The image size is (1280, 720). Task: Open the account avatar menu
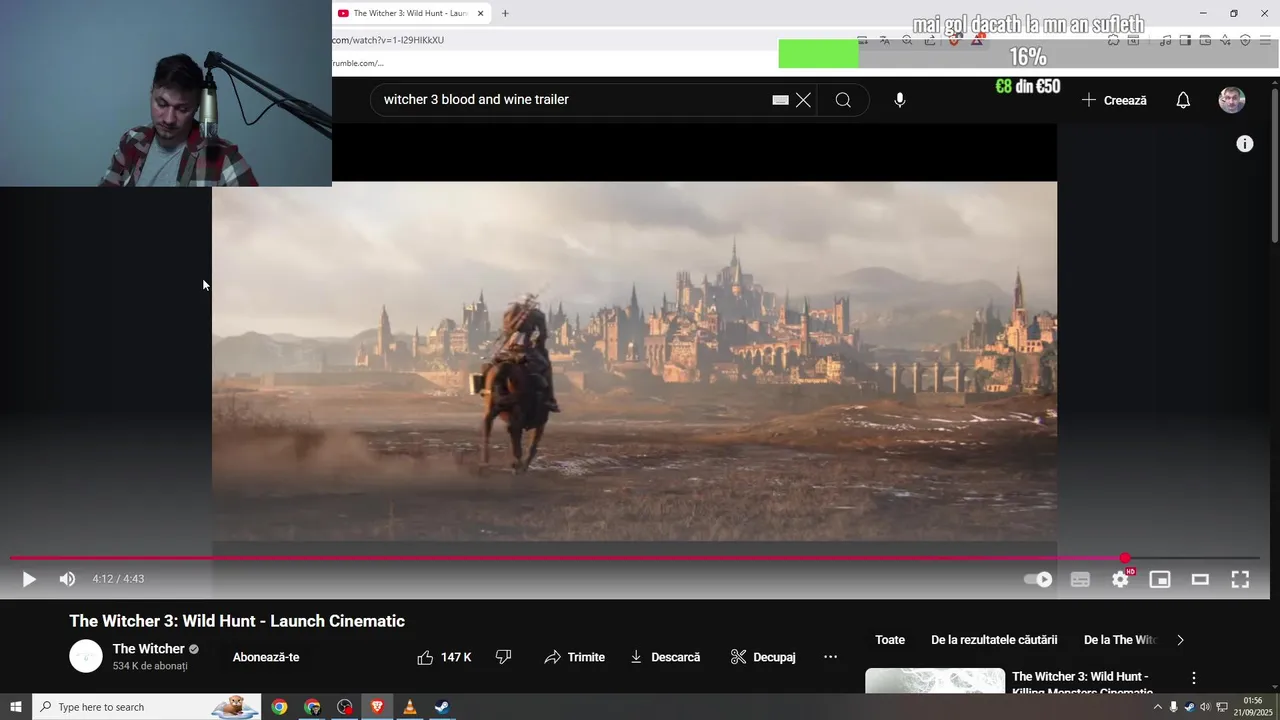[x=1232, y=100]
